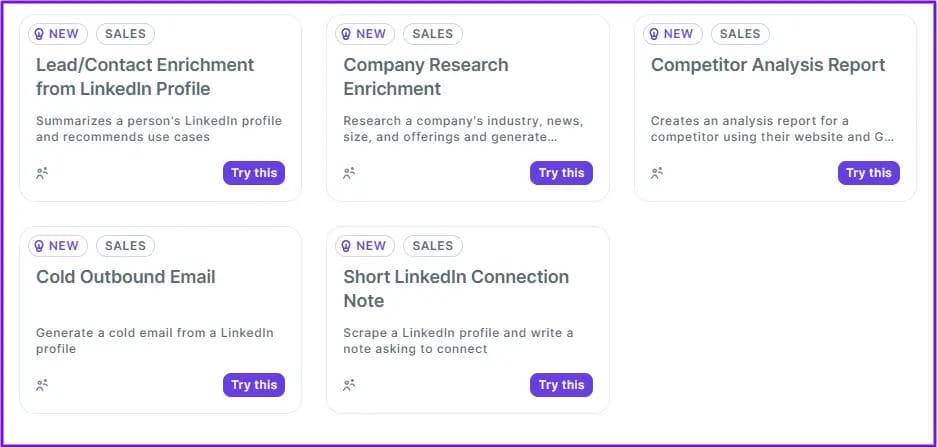Click lightbulb NEW badge on Lead/Contact Enrichment card

tap(57, 34)
